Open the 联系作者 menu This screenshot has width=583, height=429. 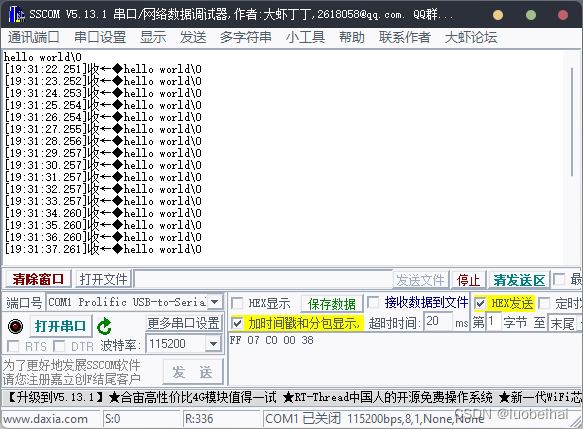[x=405, y=37]
